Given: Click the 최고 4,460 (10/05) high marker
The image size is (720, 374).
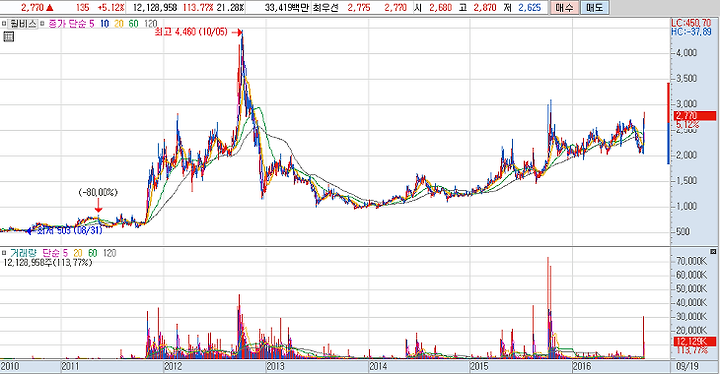Looking at the screenshot, I should coord(191,32).
